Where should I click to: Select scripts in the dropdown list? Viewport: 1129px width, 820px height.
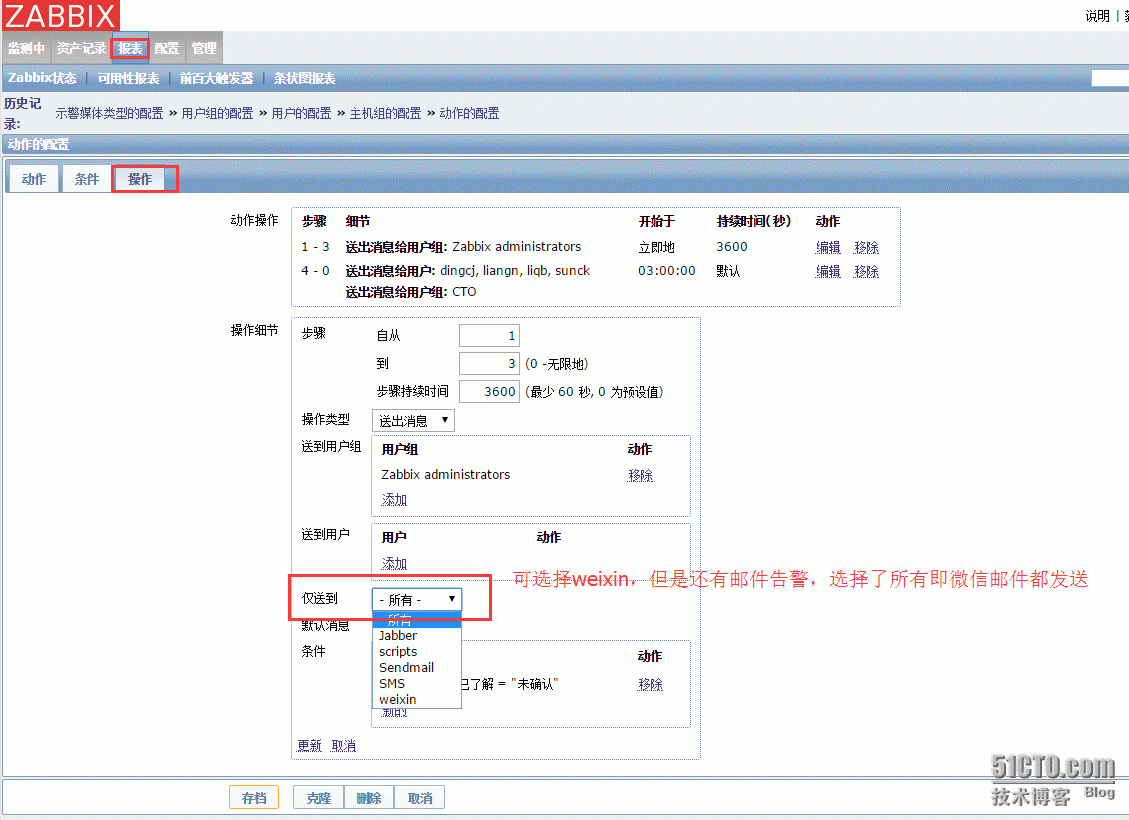(417, 652)
